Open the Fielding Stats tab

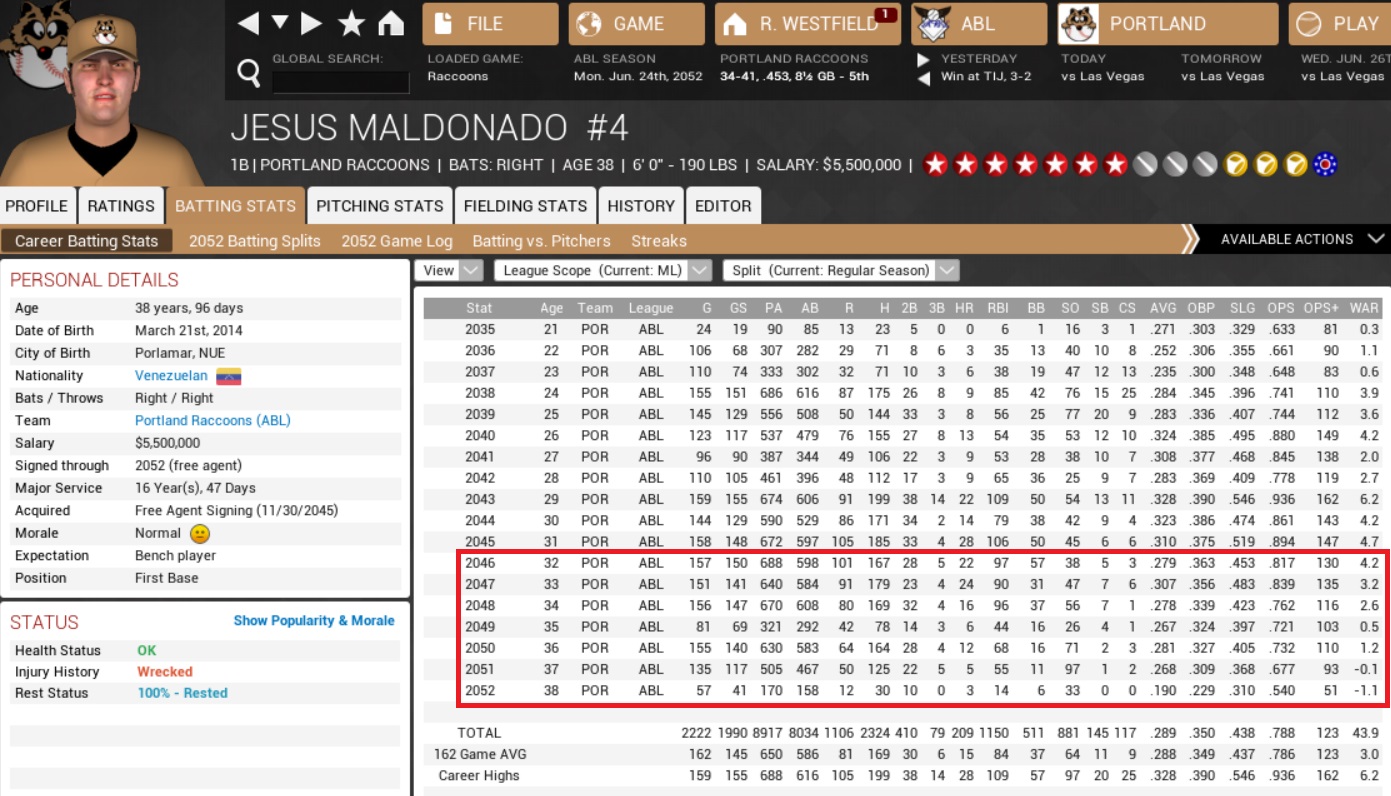525,206
